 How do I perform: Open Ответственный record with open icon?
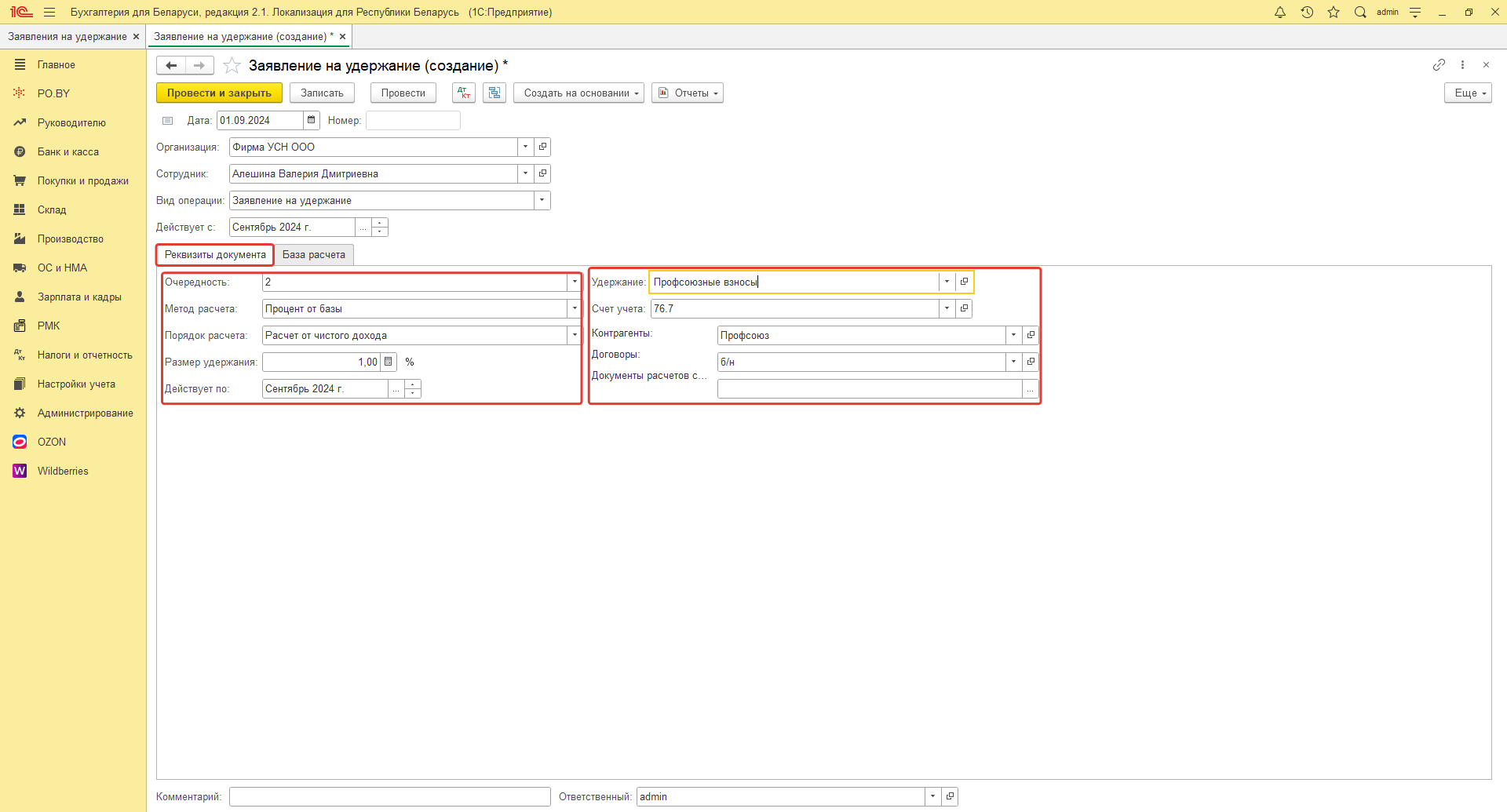pyautogui.click(x=950, y=796)
